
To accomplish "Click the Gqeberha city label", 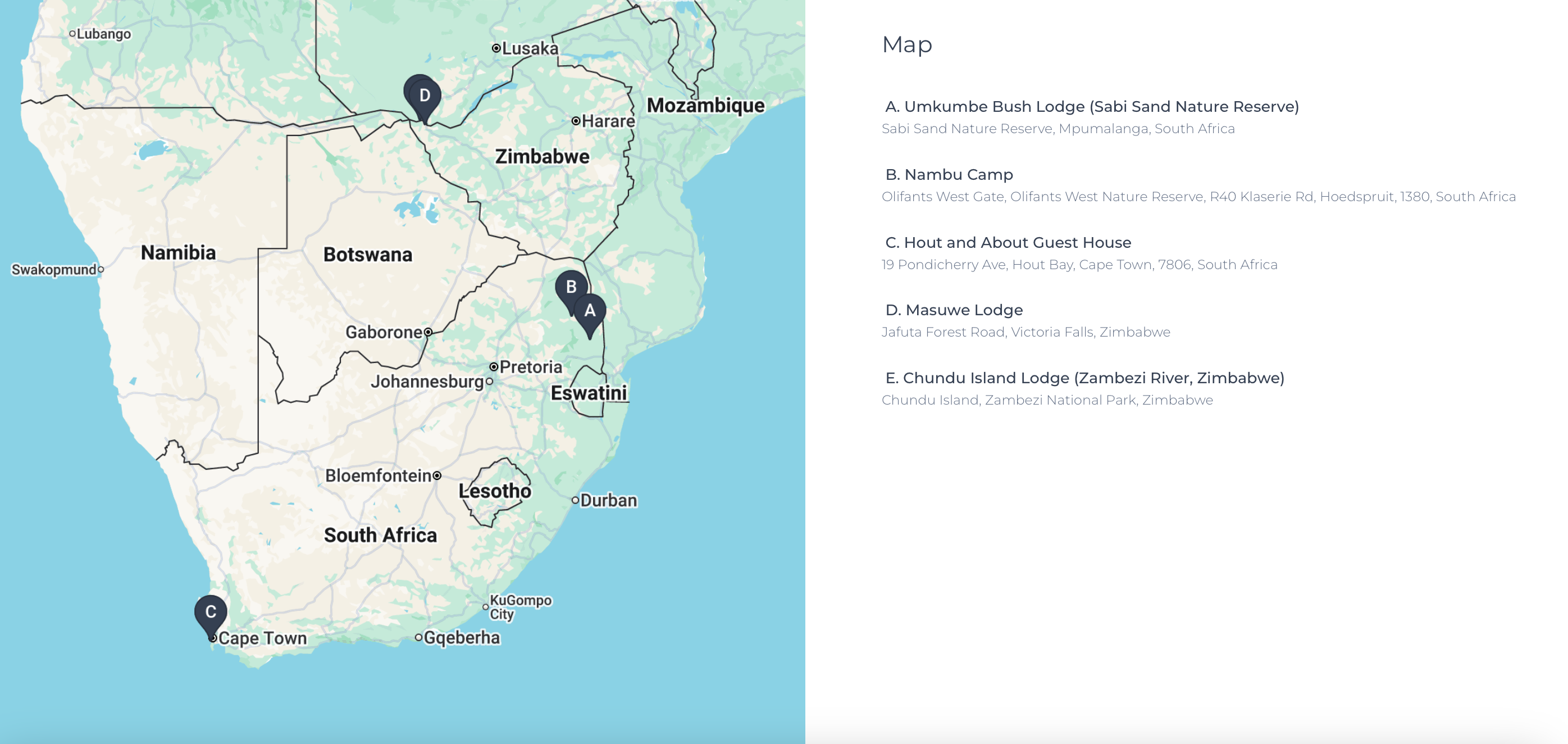I will pos(462,638).
